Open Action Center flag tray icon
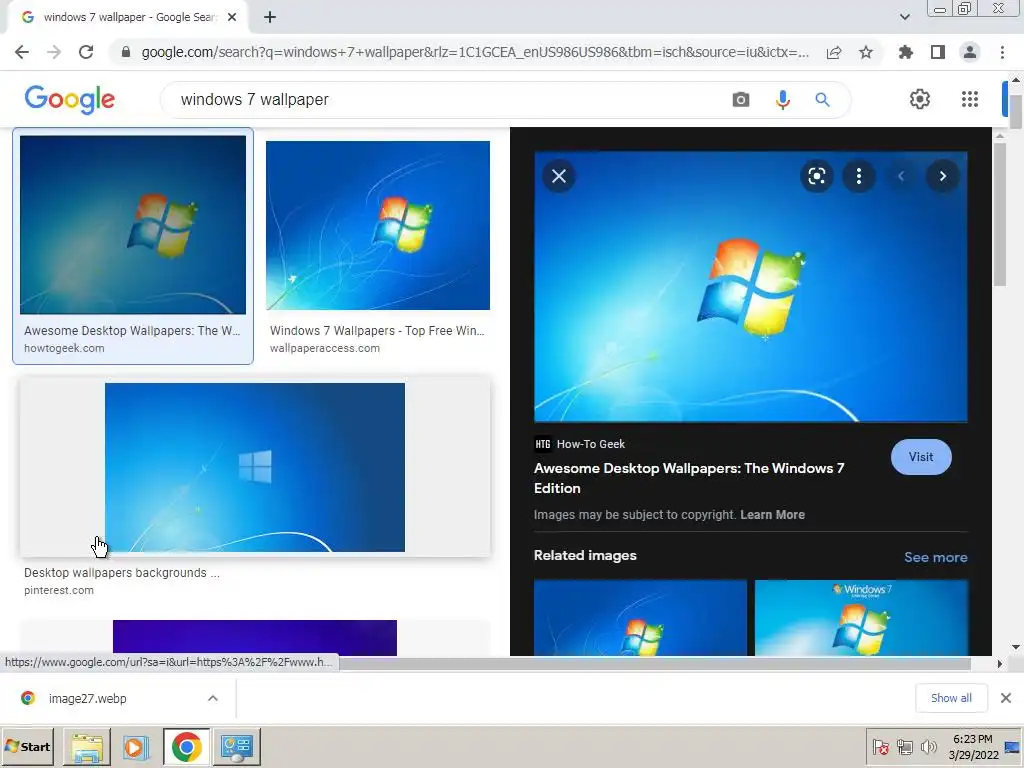Screen dimensions: 1024x768 click(880, 746)
